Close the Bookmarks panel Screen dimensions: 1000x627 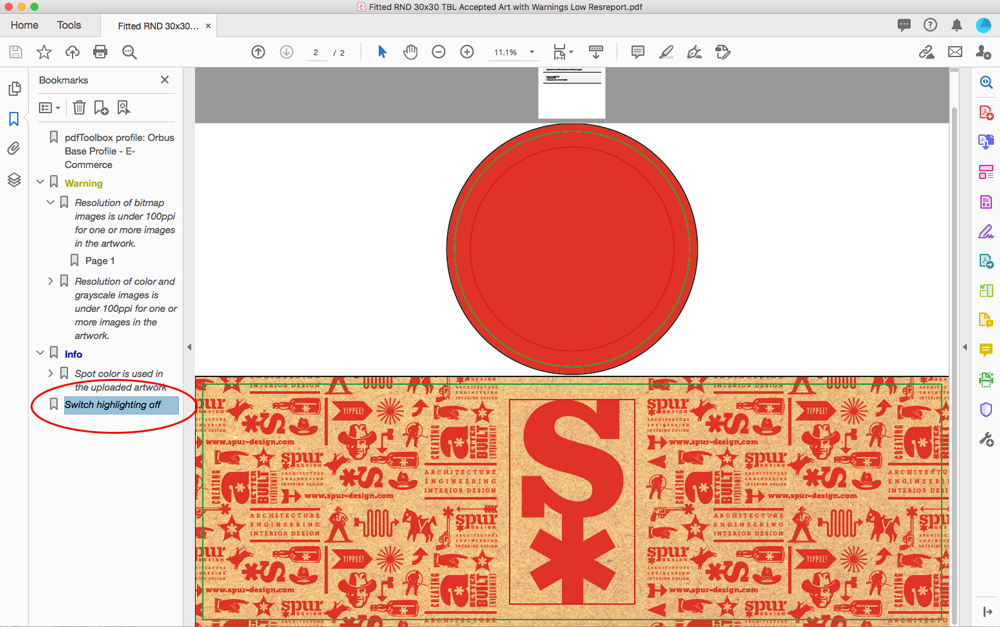[165, 80]
